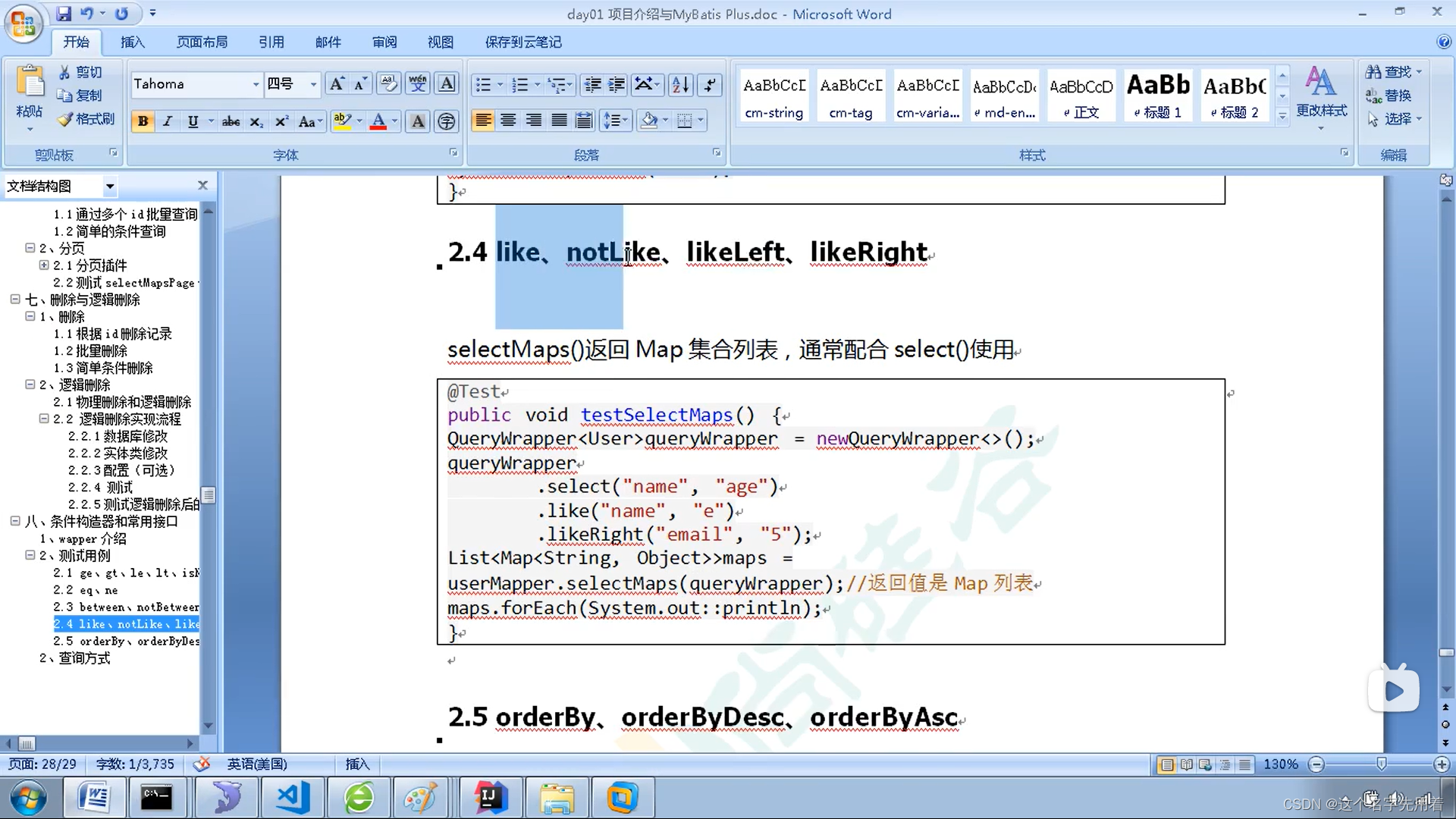Open the shading fill dropdown
This screenshot has width=1456, height=819.
[665, 121]
